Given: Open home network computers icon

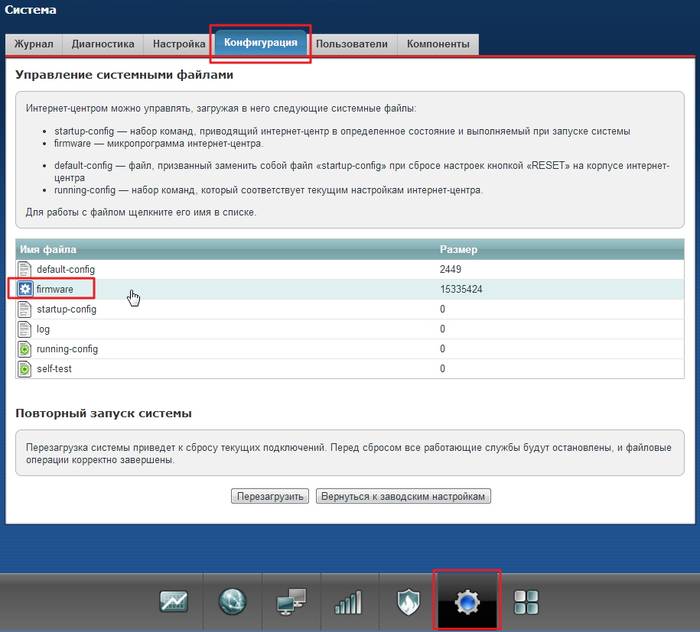Looking at the screenshot, I should [x=291, y=601].
